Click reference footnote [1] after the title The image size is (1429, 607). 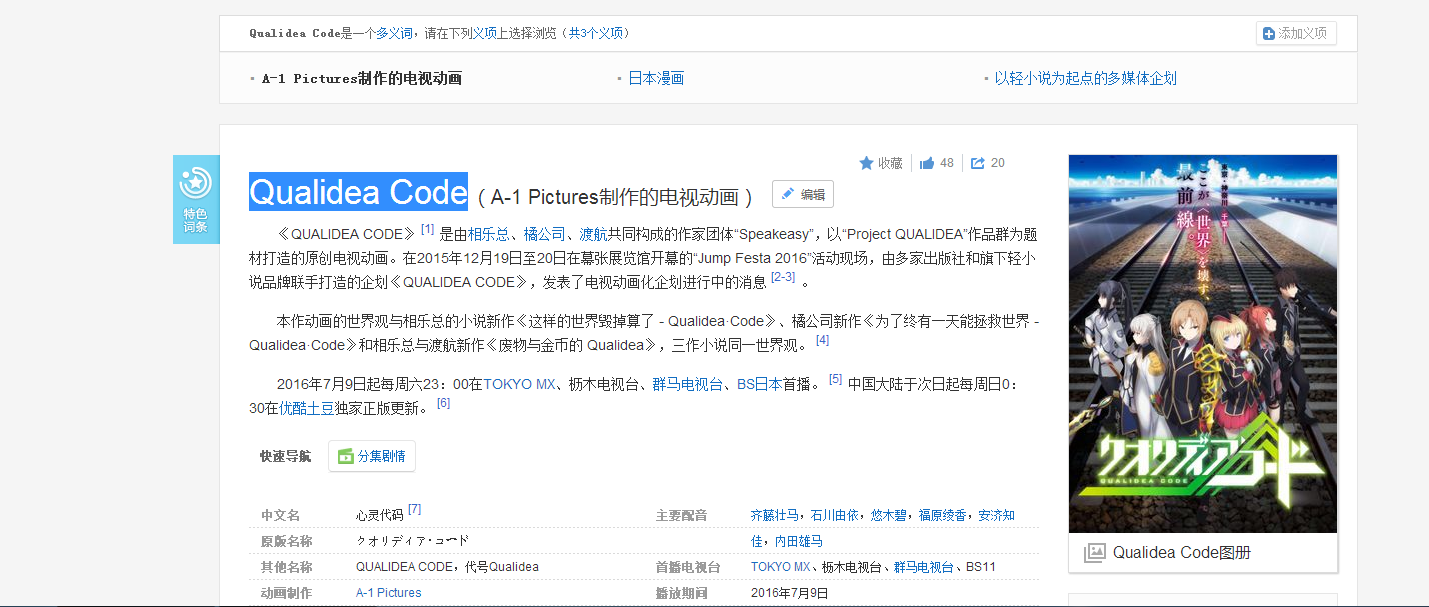coord(427,230)
